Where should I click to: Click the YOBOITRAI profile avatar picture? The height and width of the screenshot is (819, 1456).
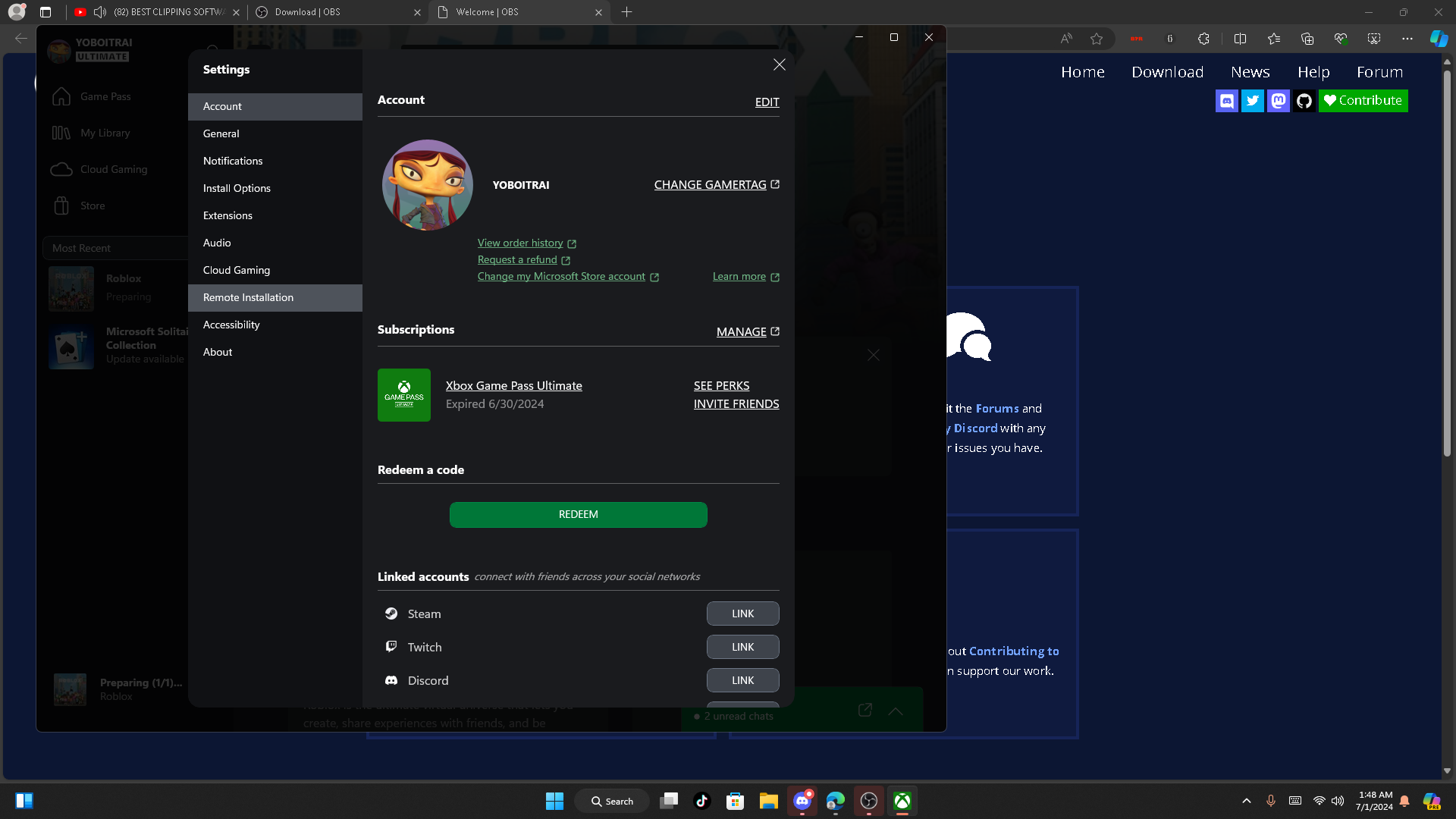pos(428,185)
